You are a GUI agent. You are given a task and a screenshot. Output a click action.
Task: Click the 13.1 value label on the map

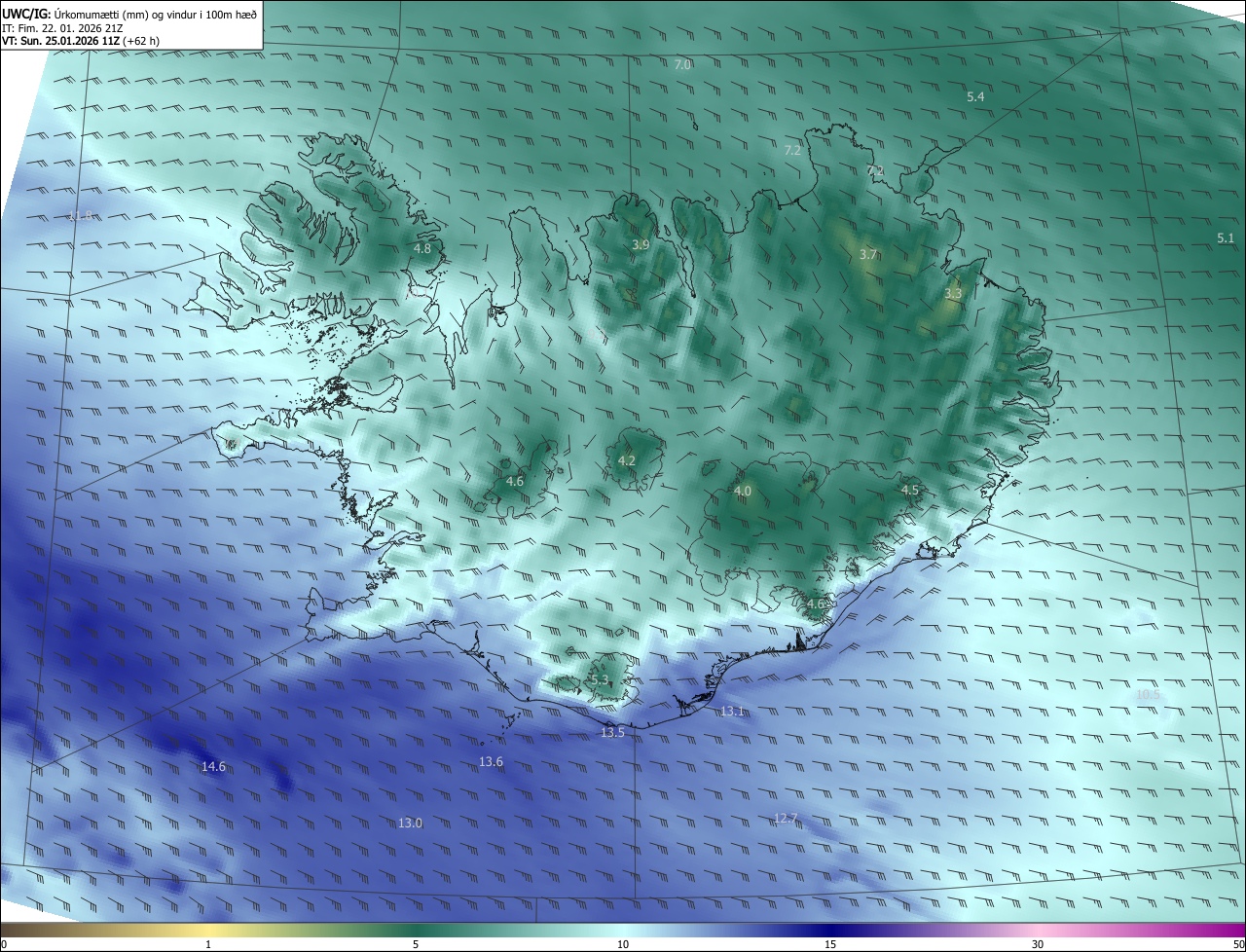tap(732, 711)
